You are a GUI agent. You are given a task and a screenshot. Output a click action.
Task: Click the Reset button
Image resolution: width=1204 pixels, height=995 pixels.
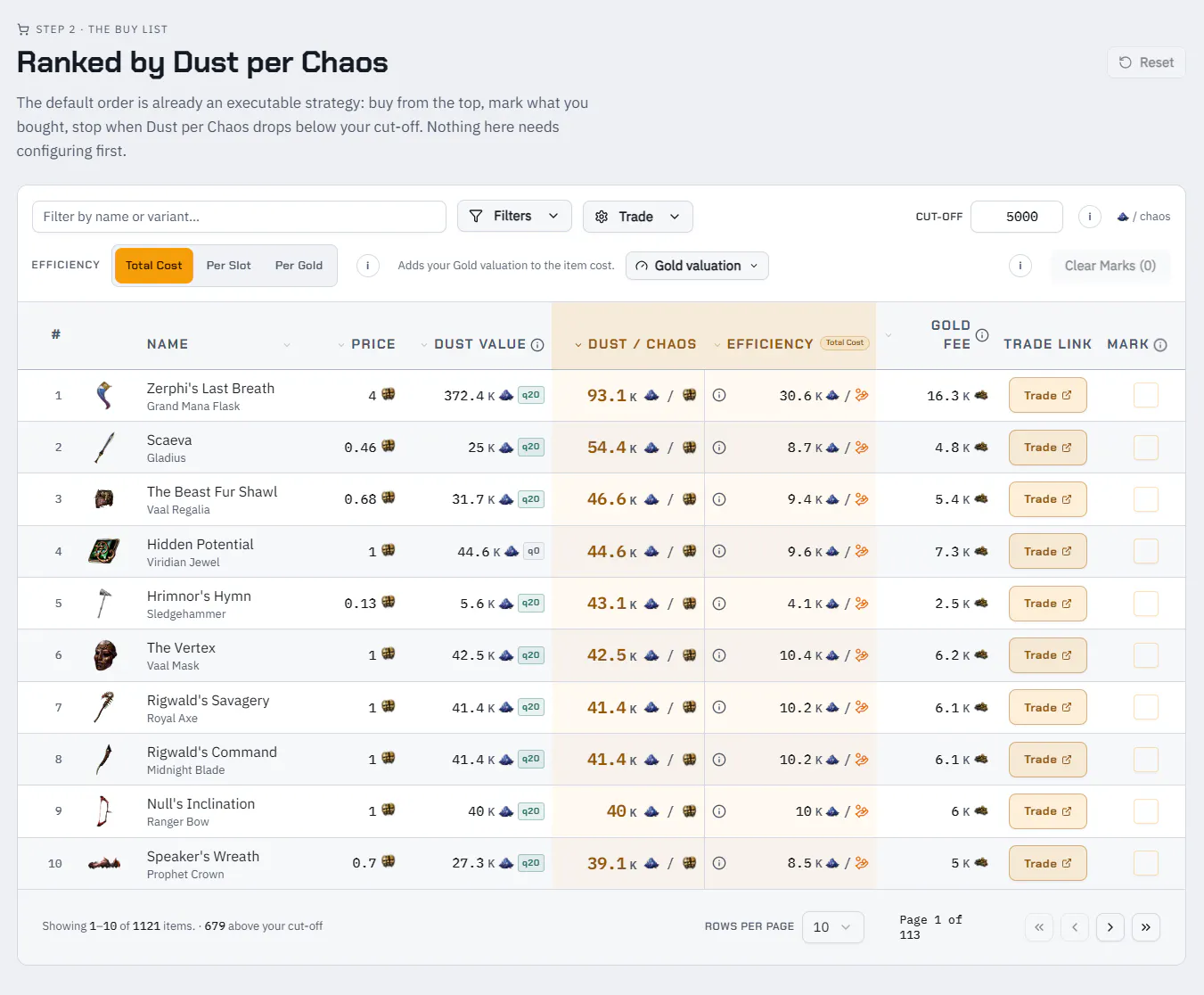tap(1146, 62)
